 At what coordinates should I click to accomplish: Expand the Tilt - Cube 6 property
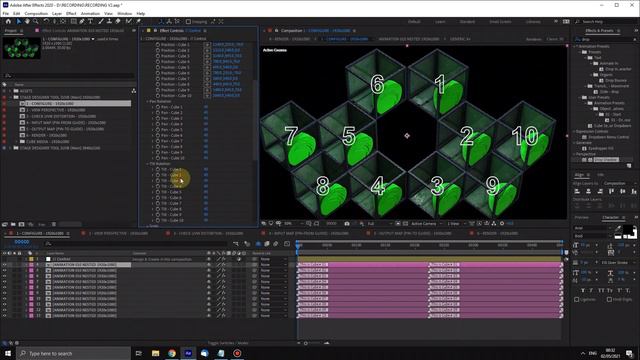point(153,198)
